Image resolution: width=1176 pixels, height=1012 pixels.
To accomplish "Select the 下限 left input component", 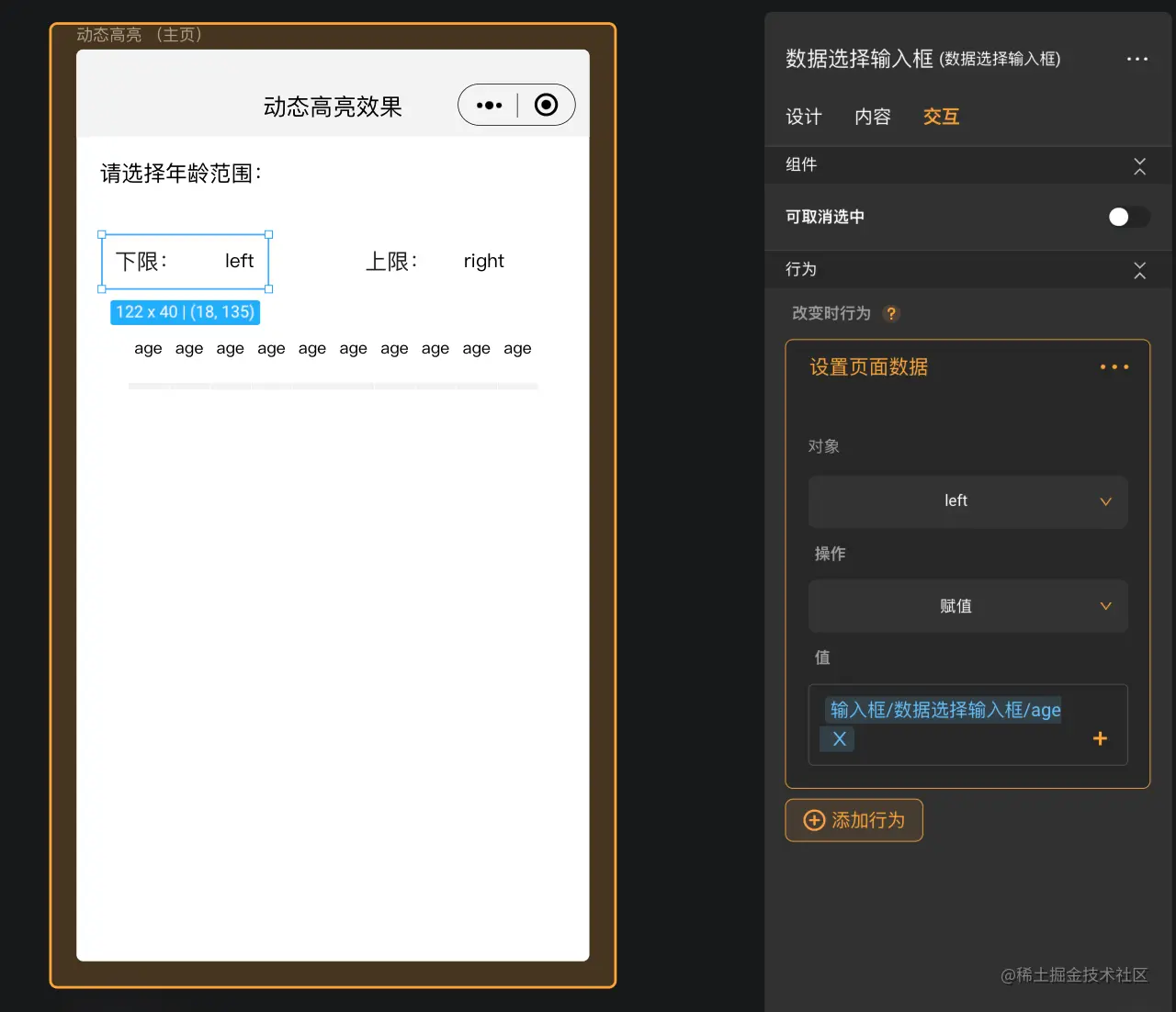I will [x=185, y=262].
